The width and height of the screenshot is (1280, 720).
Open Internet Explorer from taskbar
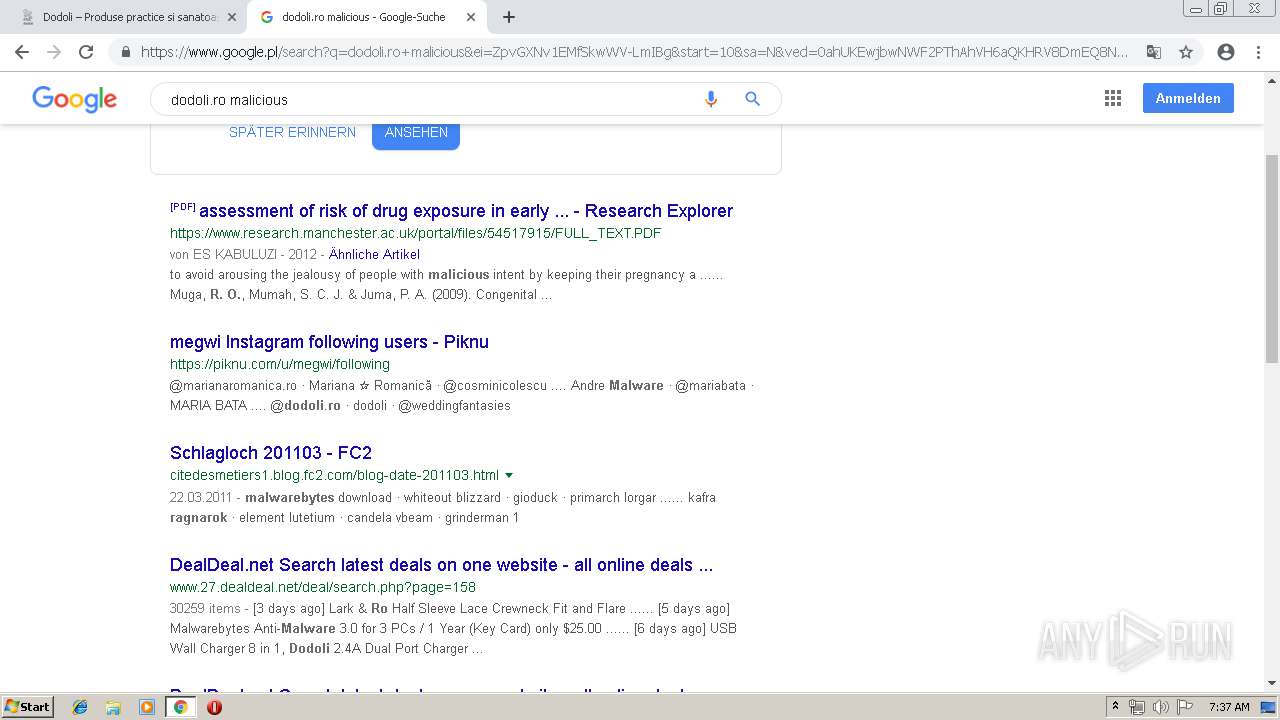click(80, 707)
